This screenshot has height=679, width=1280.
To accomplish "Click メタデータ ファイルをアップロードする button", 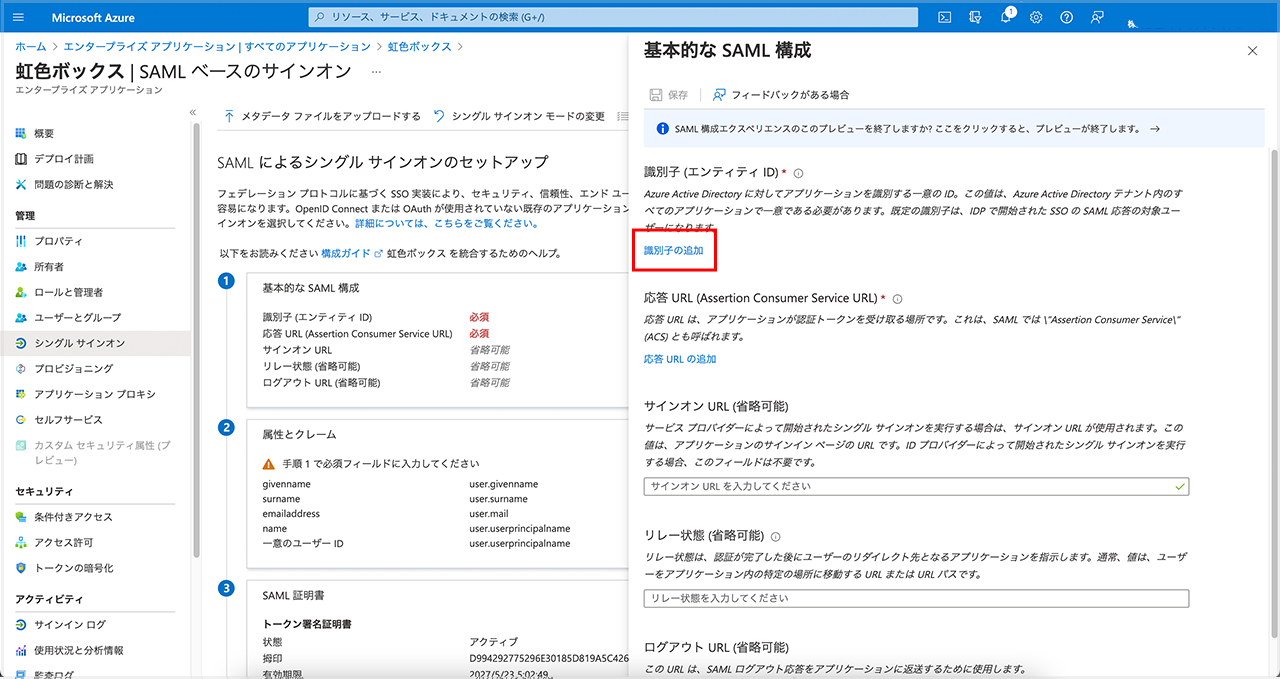I will coord(322,116).
